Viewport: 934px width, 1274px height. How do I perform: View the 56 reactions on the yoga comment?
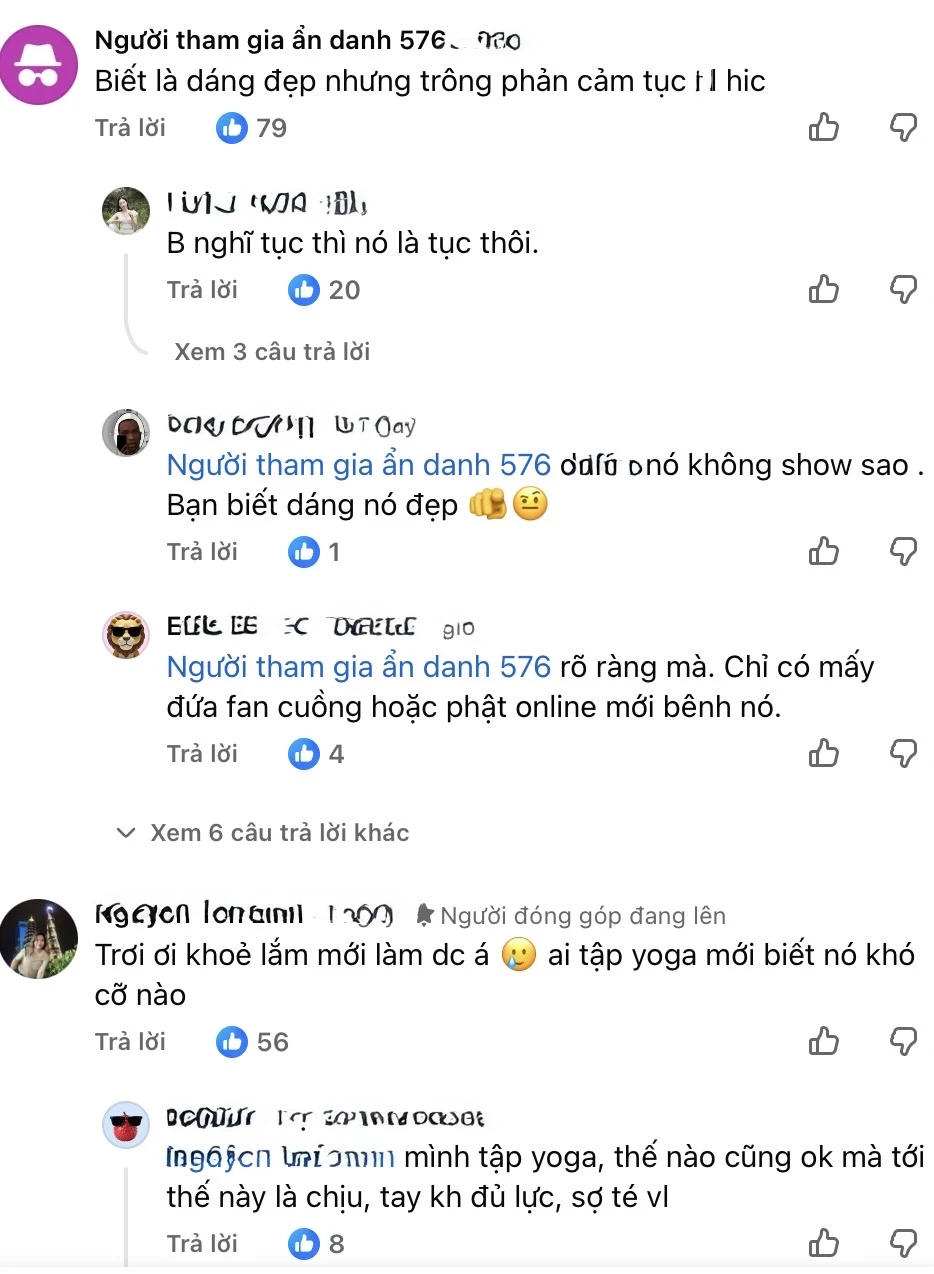251,1040
